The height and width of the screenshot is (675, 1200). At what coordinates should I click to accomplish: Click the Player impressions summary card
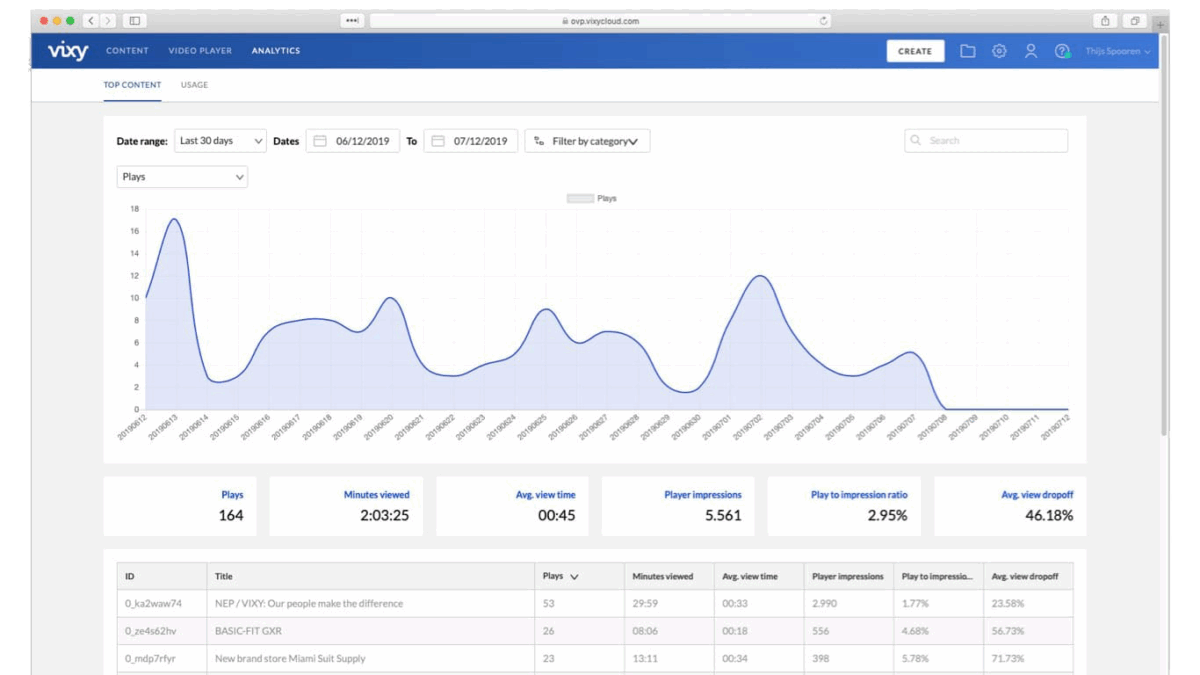pyautogui.click(x=680, y=506)
